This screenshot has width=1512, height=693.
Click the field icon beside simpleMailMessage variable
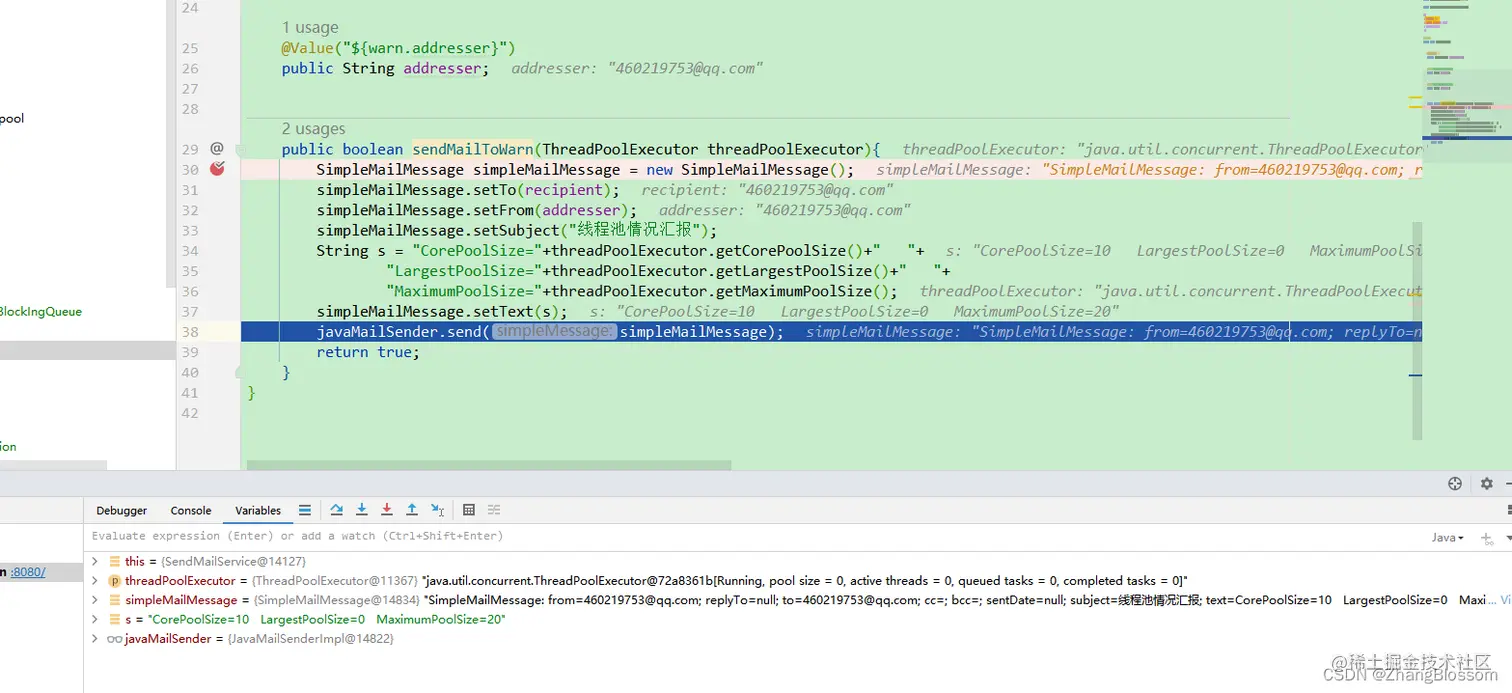(x=115, y=600)
